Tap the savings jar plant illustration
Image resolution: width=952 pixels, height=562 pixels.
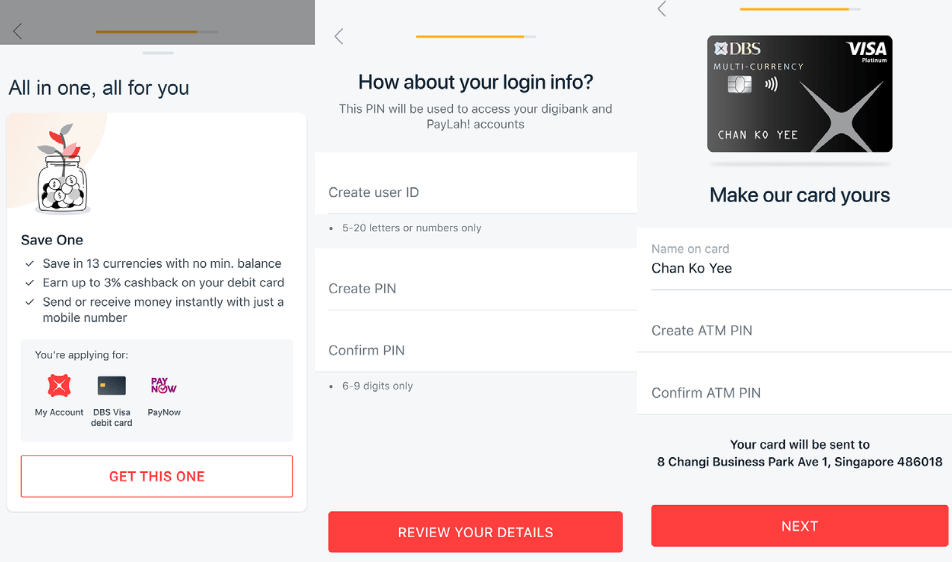tap(62, 170)
